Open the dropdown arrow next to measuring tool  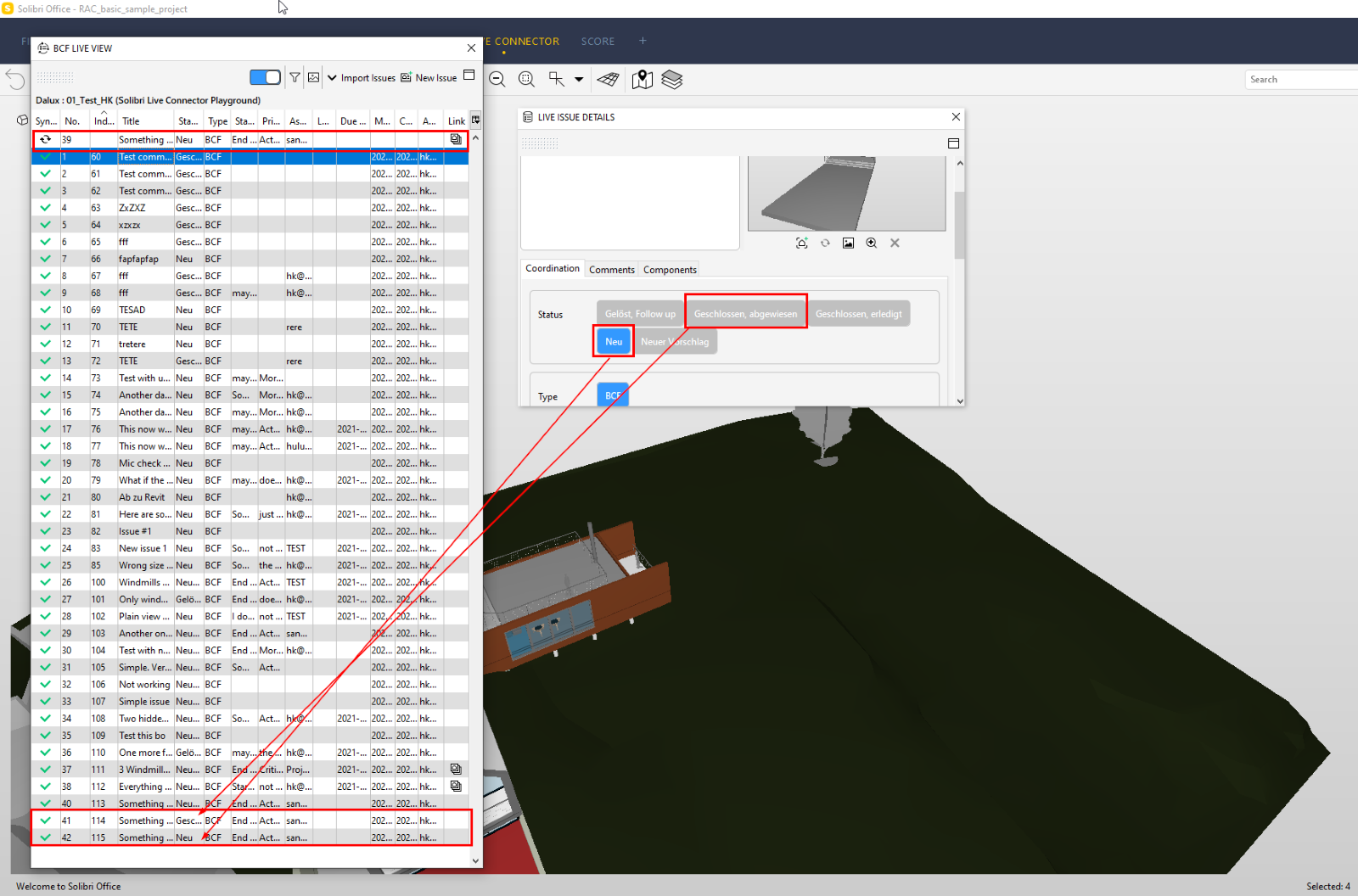[579, 79]
